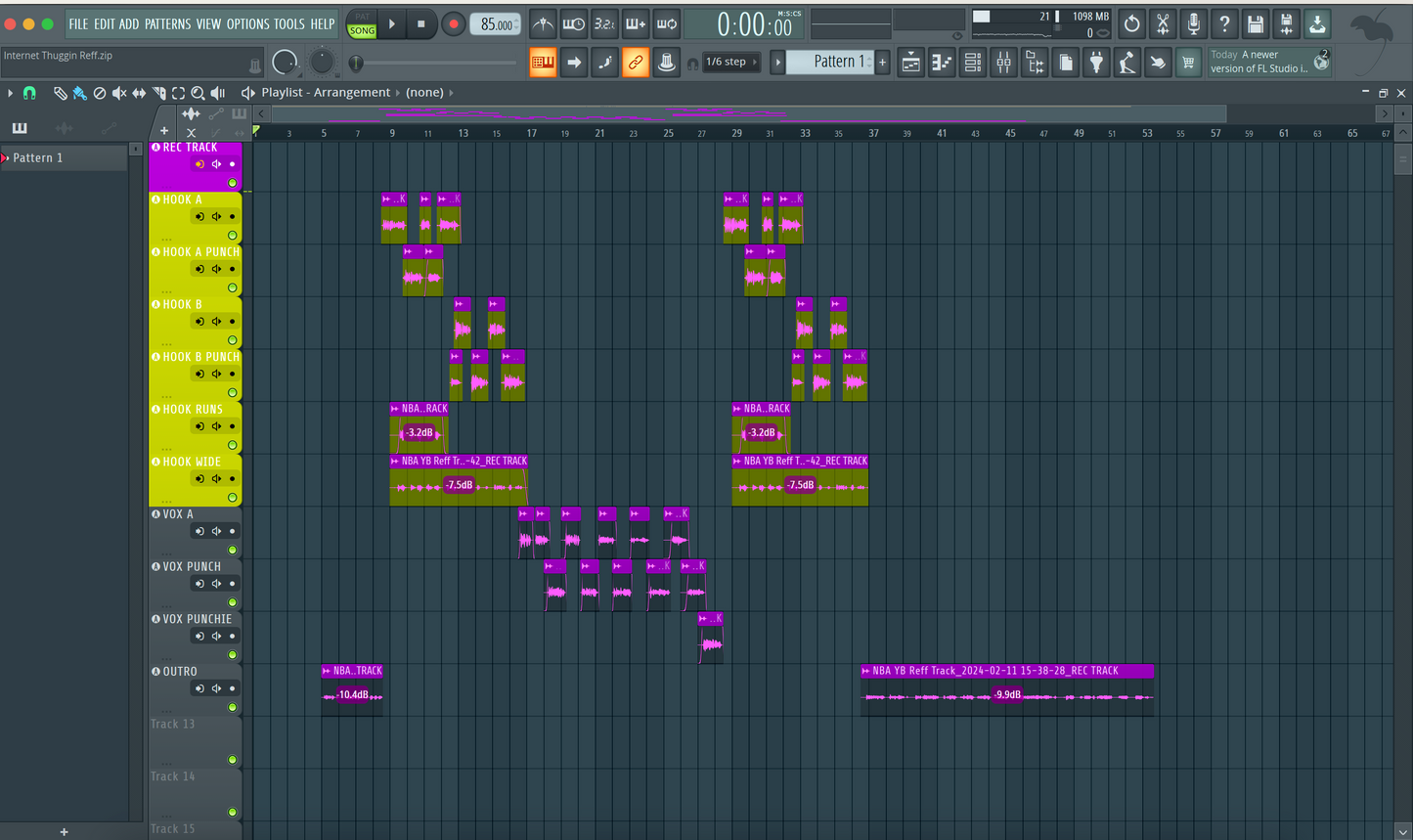Viewport: 1413px width, 840px height.
Task: Expand the Pattern 1 selector arrow
Action: point(778,62)
